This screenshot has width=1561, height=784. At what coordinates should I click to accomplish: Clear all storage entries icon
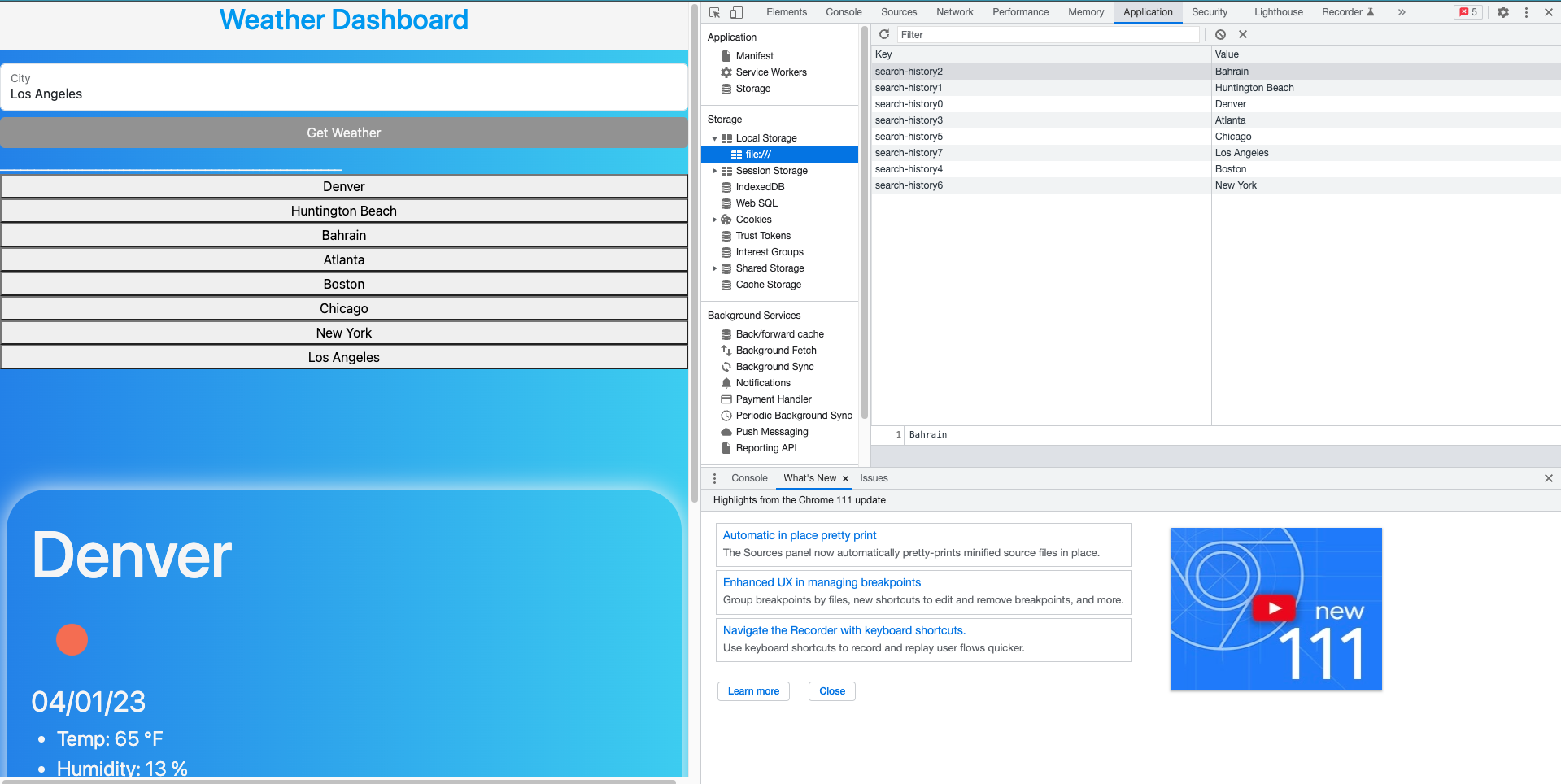pos(1220,34)
